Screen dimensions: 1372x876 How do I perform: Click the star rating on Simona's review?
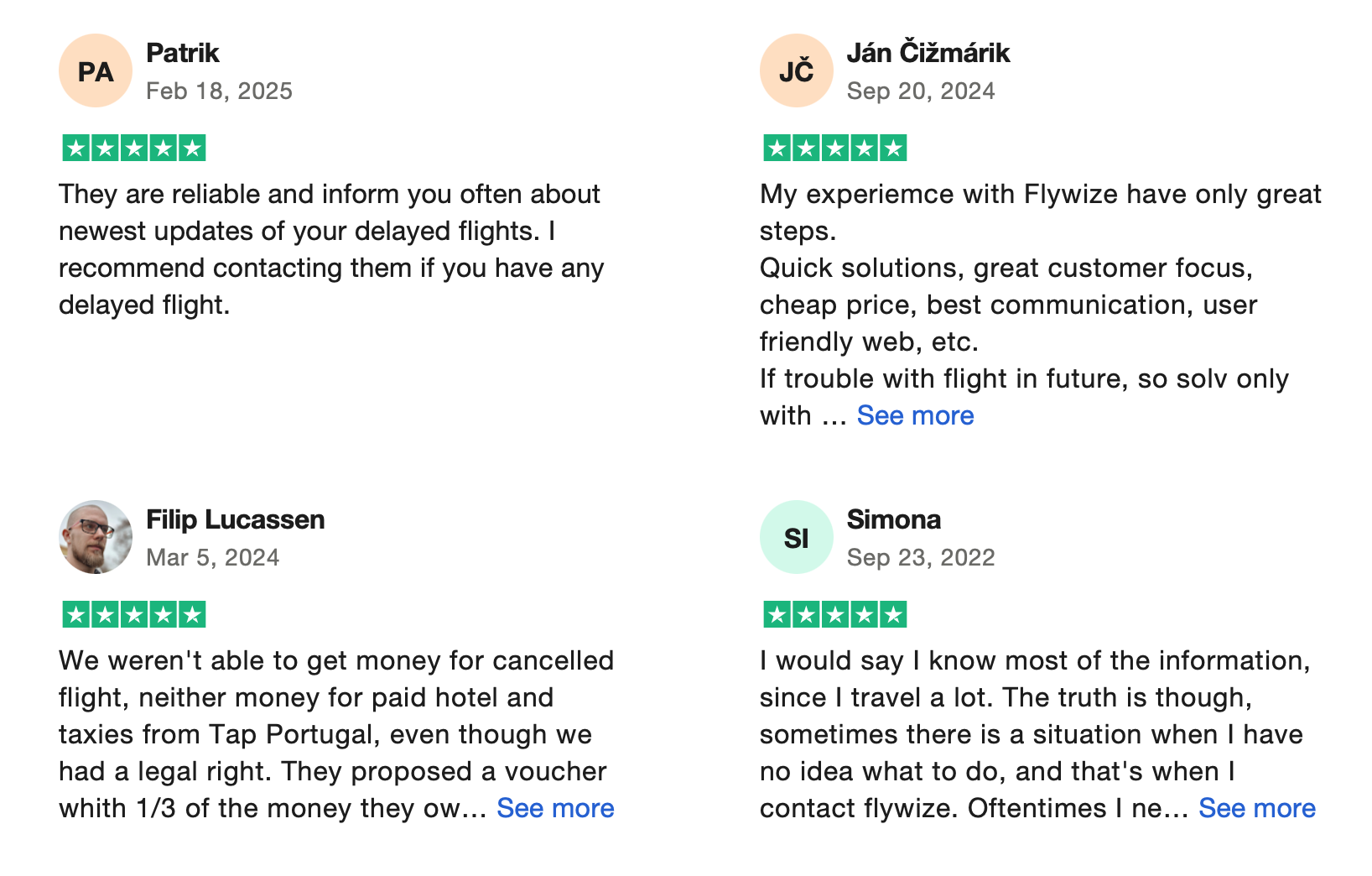click(835, 615)
